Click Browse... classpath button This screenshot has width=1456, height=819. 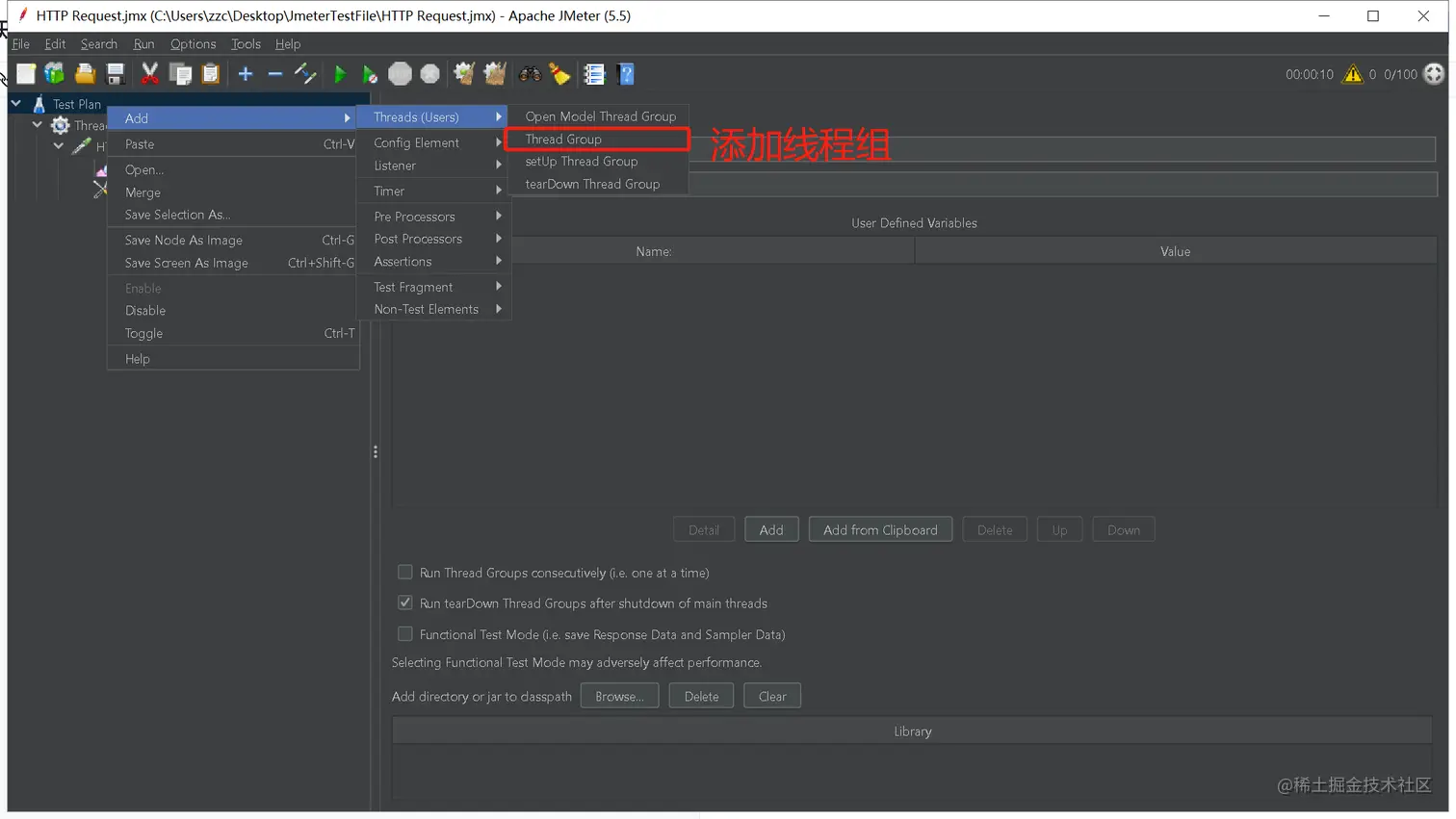coord(619,697)
